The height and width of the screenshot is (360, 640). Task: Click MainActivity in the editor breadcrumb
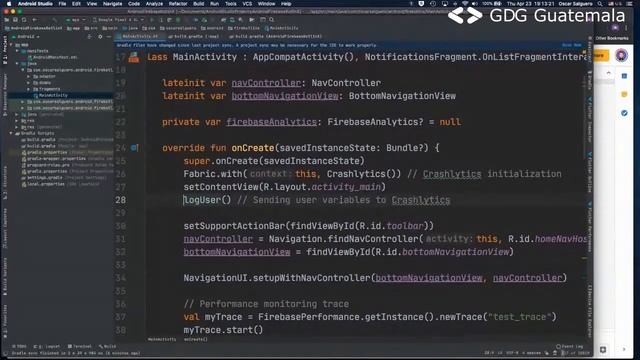pyautogui.click(x=162, y=339)
